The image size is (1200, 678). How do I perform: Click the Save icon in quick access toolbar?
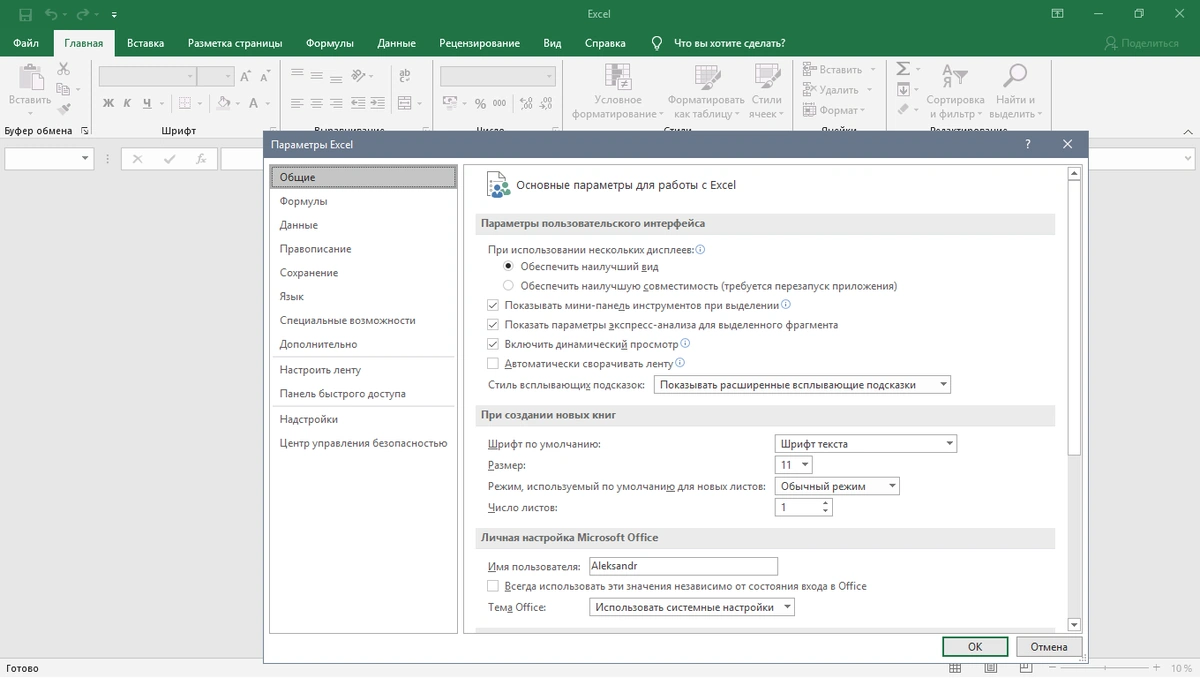25,14
